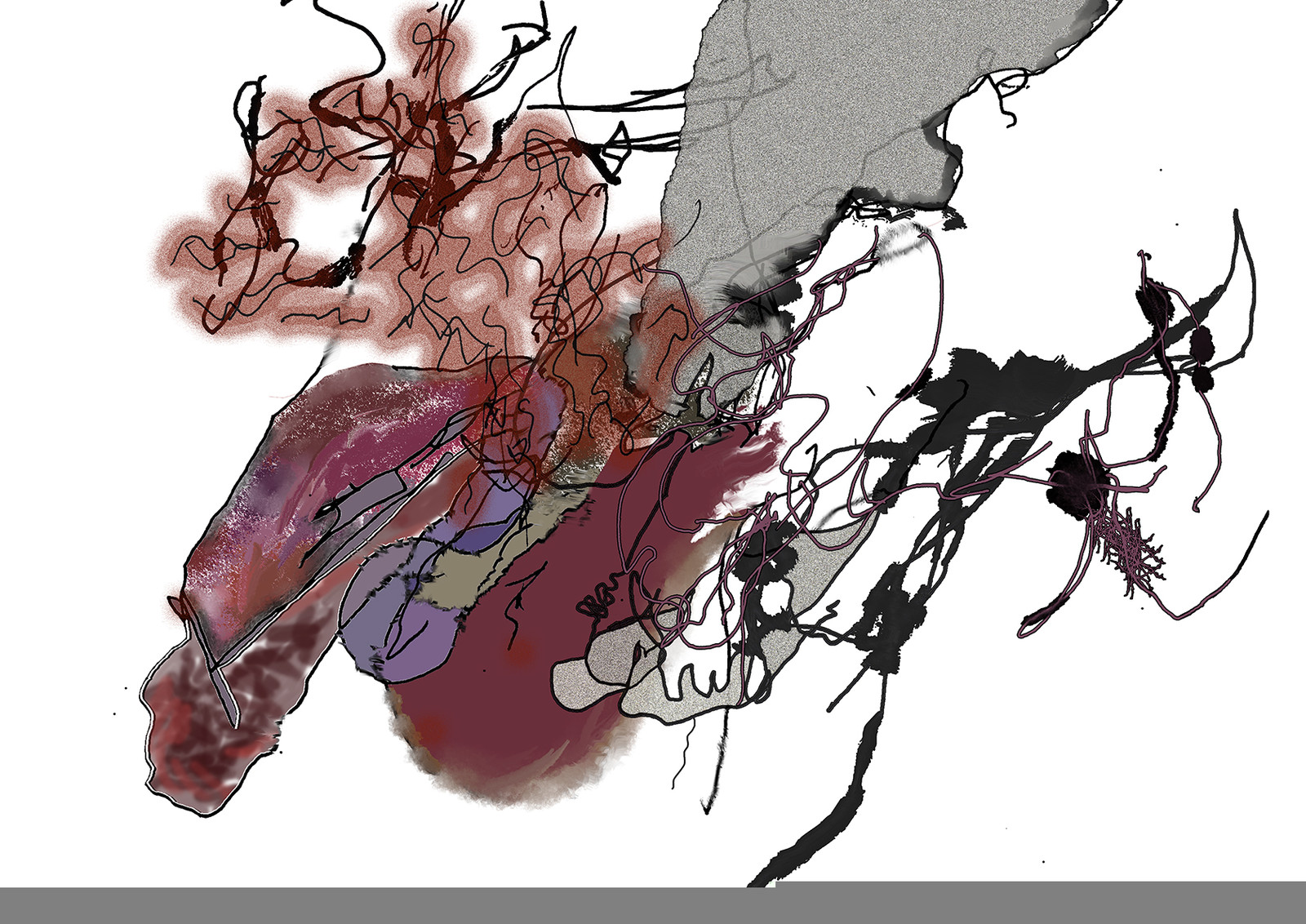Click the small black triangle outline near top
The width and height of the screenshot is (1306, 924).
(614, 147)
